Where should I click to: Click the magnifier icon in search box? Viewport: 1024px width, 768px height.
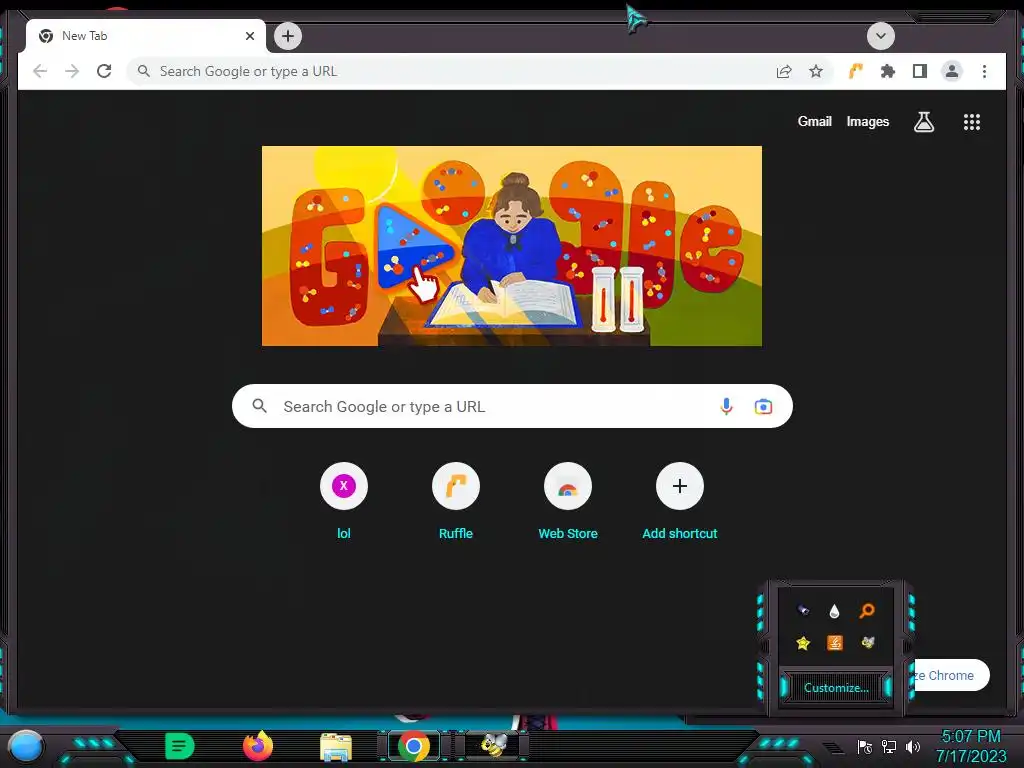259,406
